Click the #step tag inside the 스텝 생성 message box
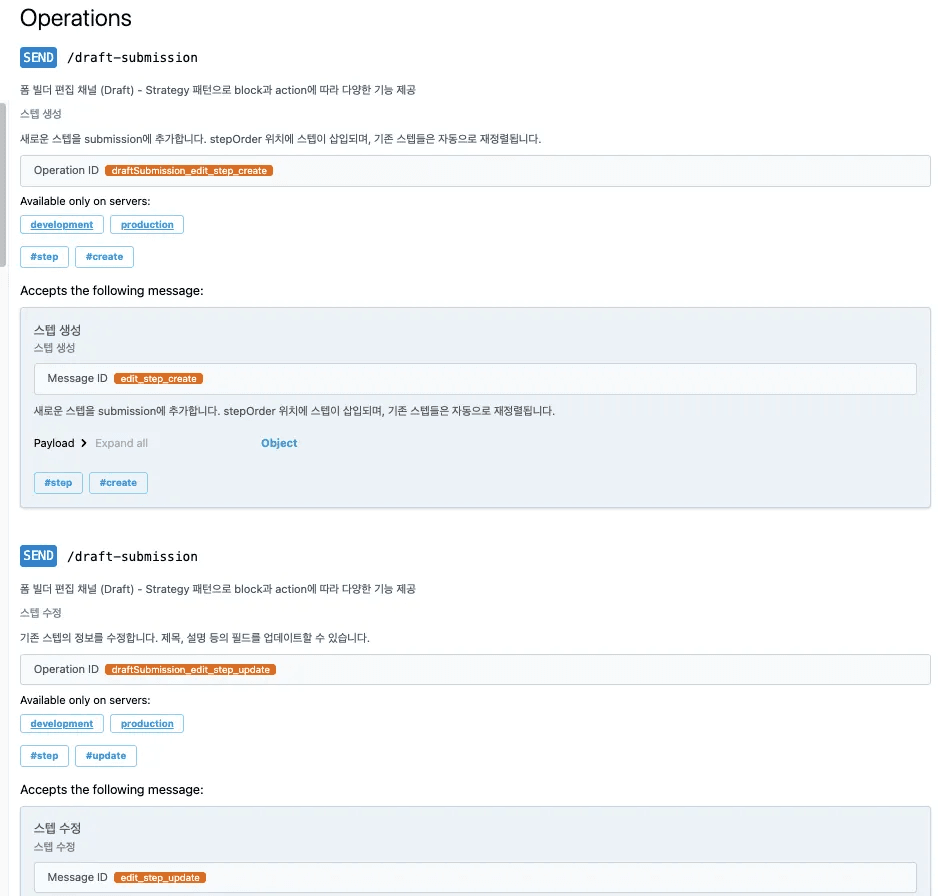 click(x=58, y=483)
